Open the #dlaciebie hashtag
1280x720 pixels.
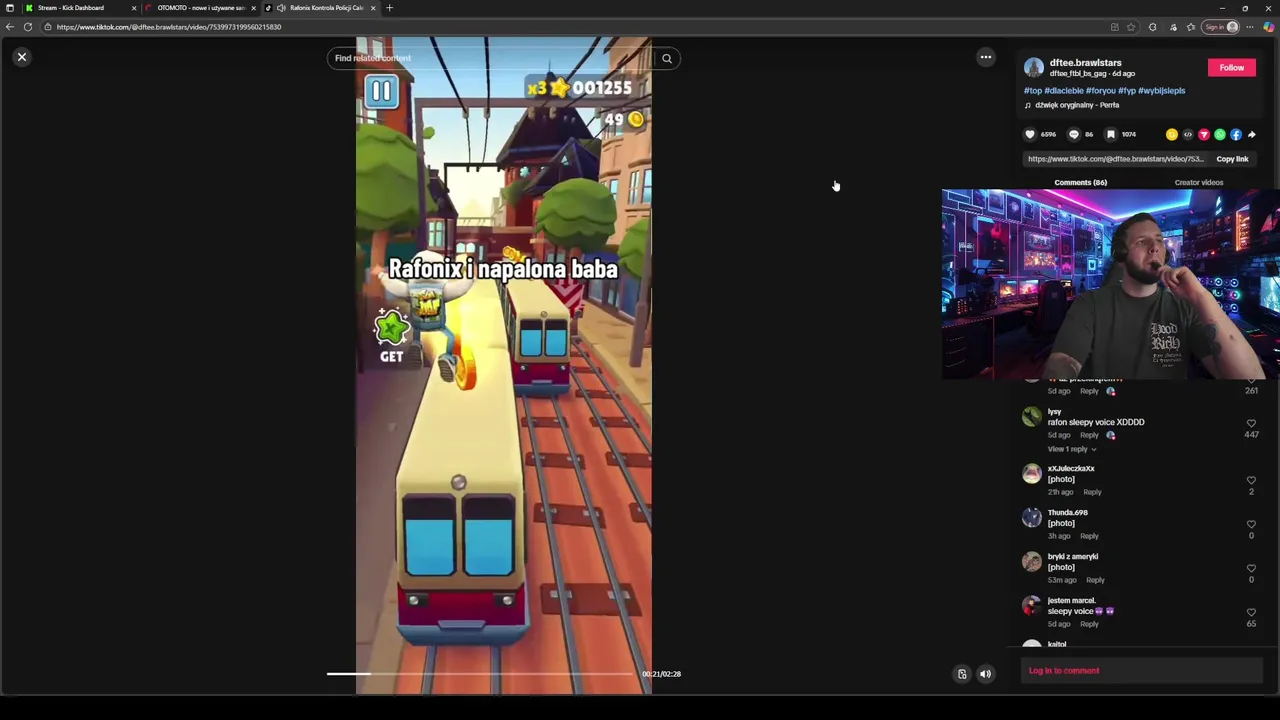pyautogui.click(x=1064, y=91)
